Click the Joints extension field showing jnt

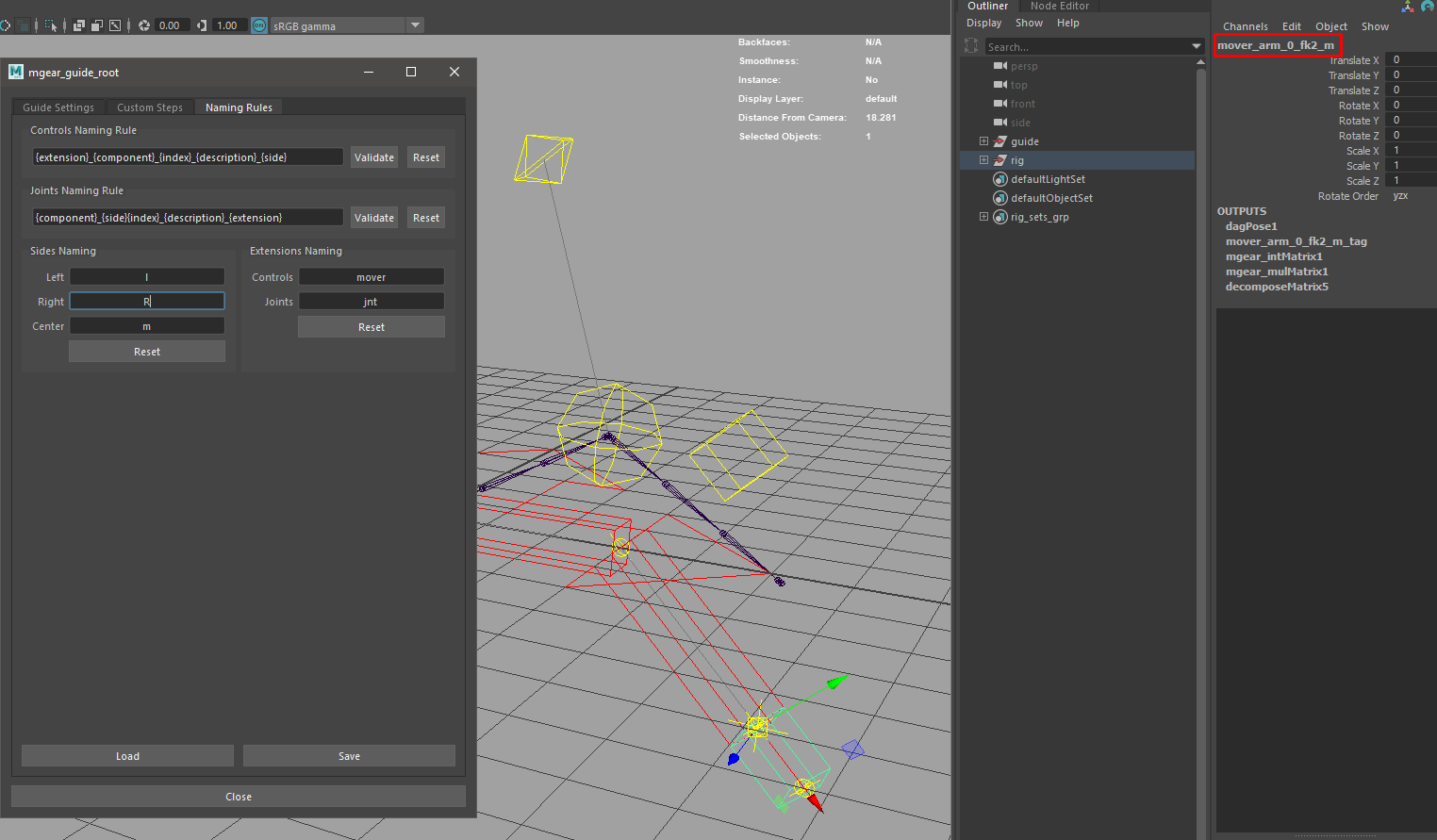pos(372,302)
